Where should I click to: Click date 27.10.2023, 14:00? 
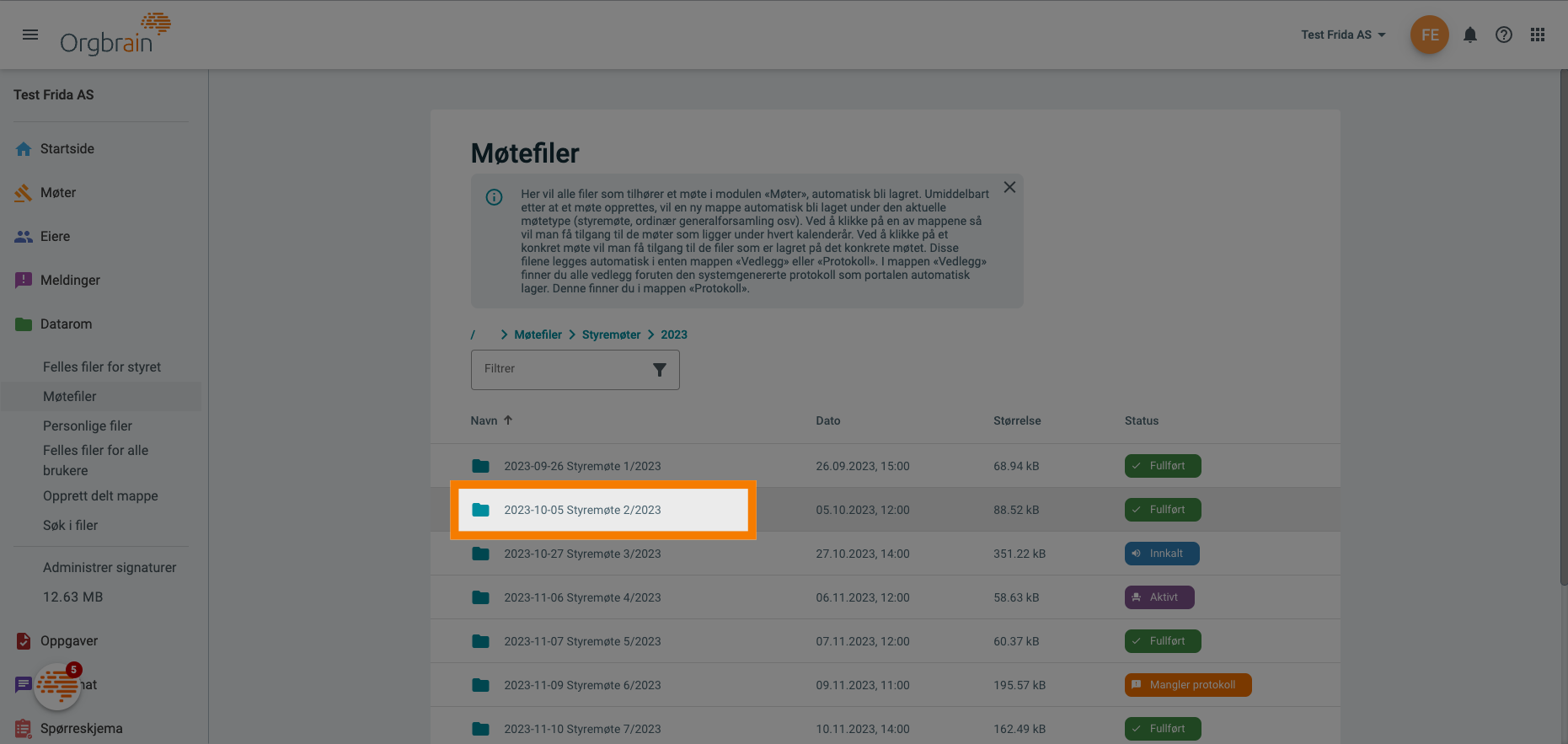tap(863, 554)
